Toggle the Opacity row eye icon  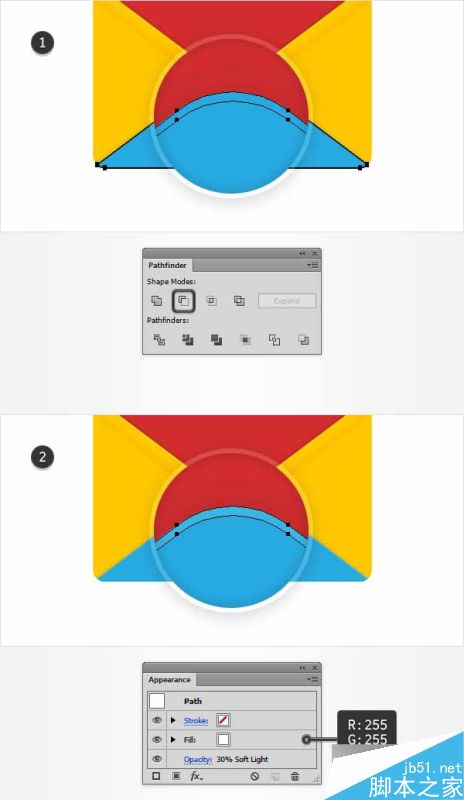157,759
